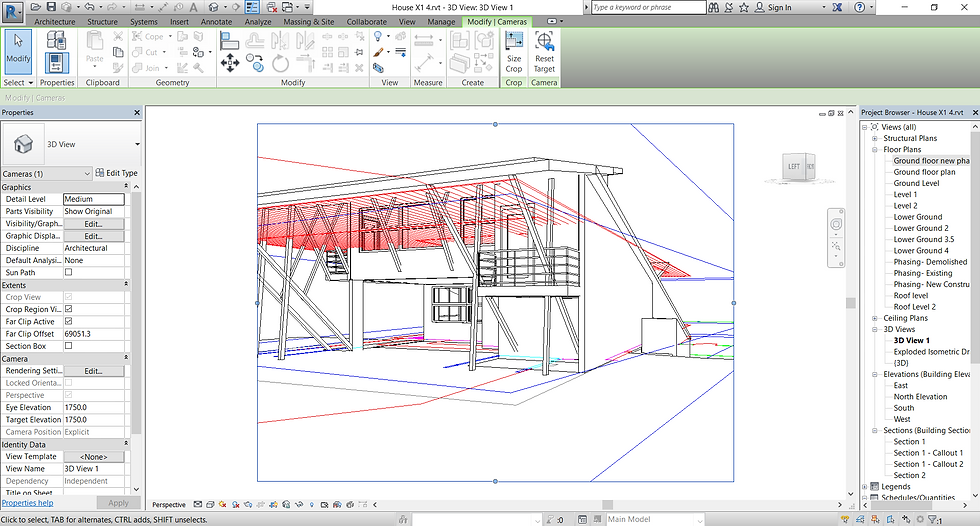Screen dimensions: 980x526
Task: Click Edit button for Graphic Display Options
Action: [93, 236]
